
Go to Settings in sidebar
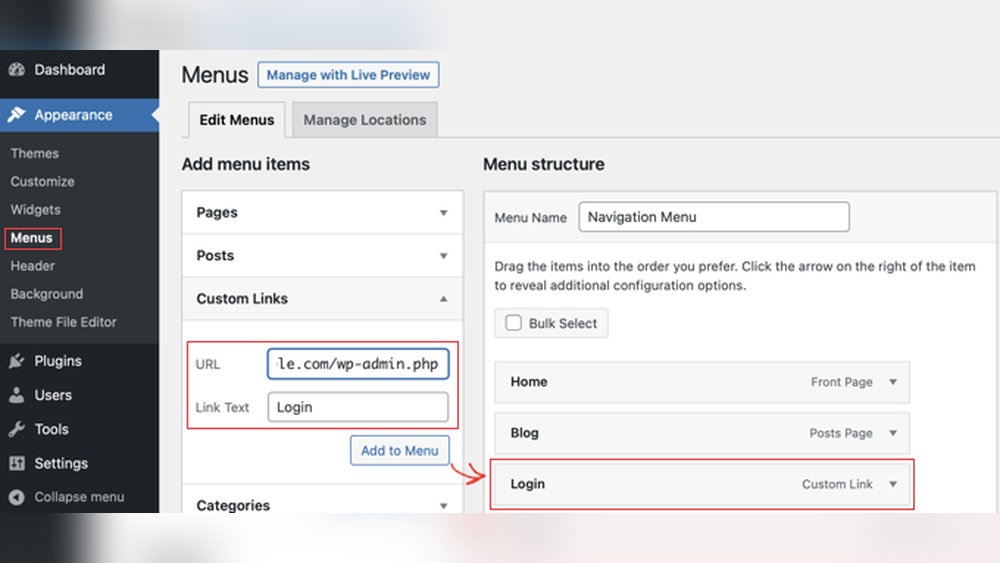61,464
